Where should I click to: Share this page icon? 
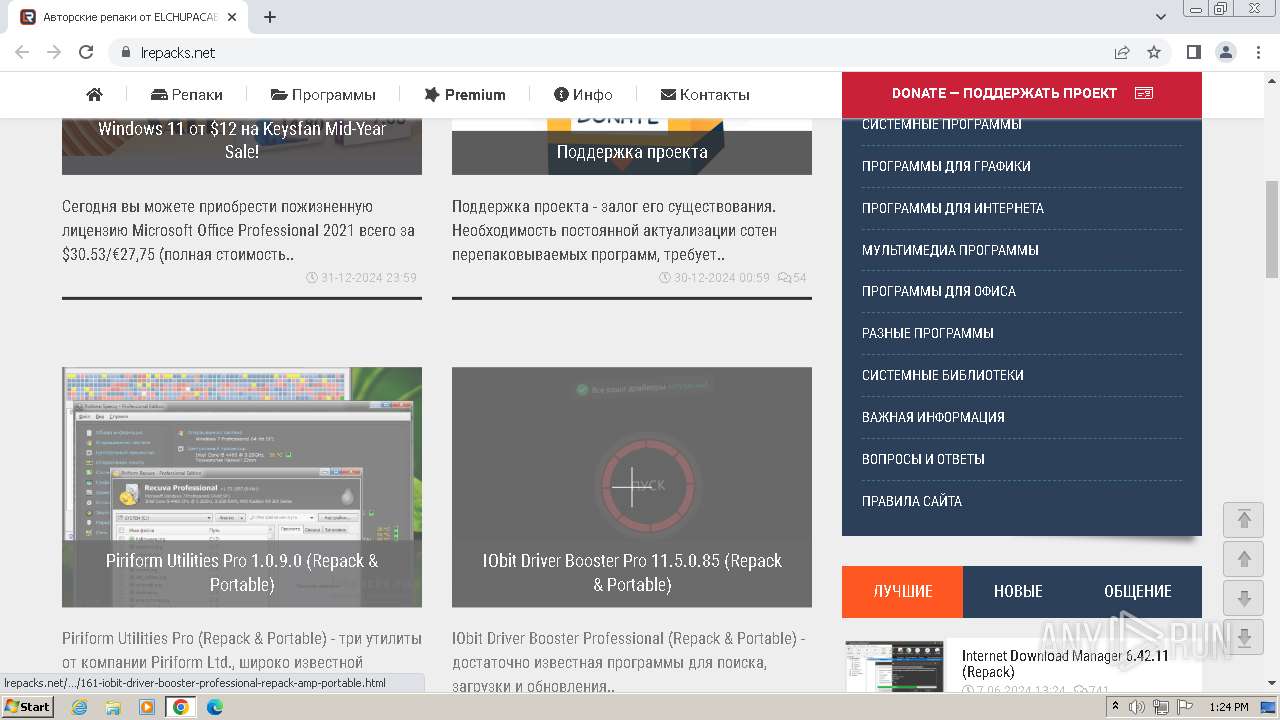tap(1122, 52)
